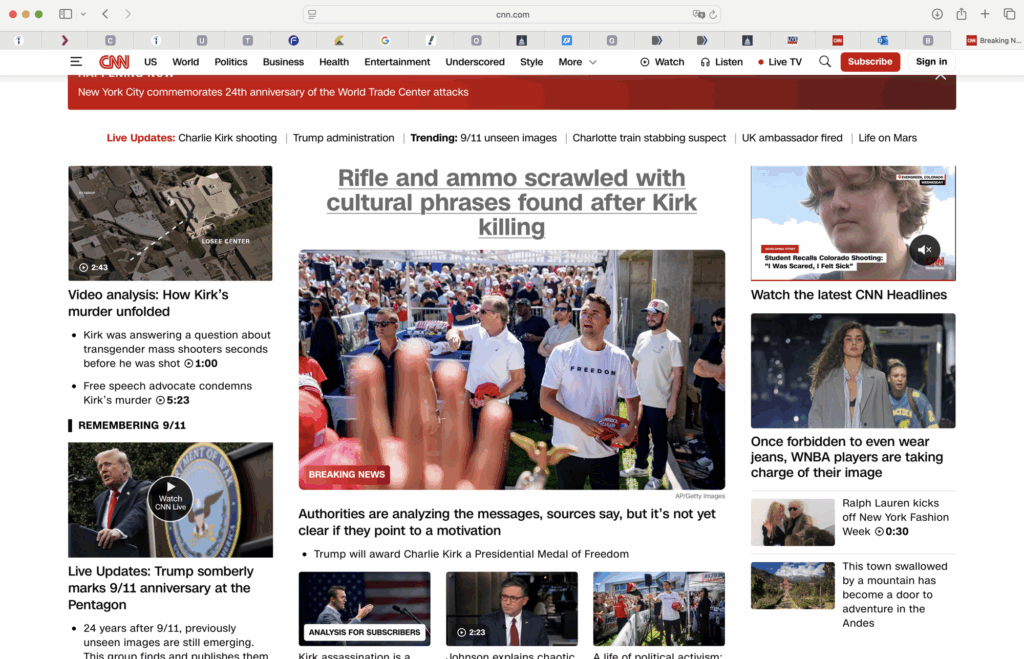Open the CNN hamburger menu
The height and width of the screenshot is (659, 1024).
pyautogui.click(x=76, y=61)
